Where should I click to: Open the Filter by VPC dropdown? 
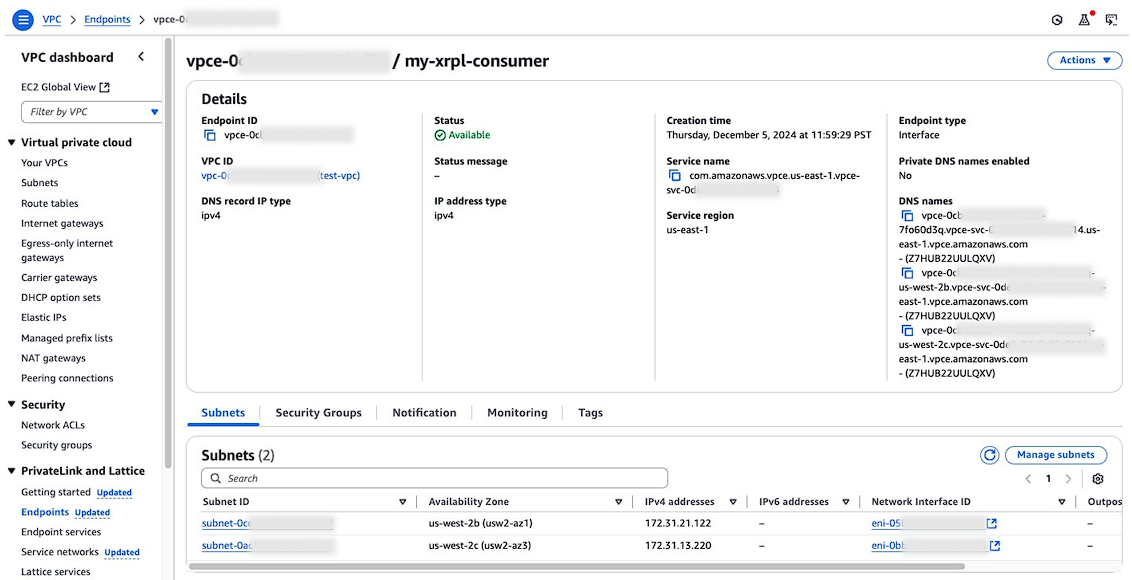tap(91, 112)
